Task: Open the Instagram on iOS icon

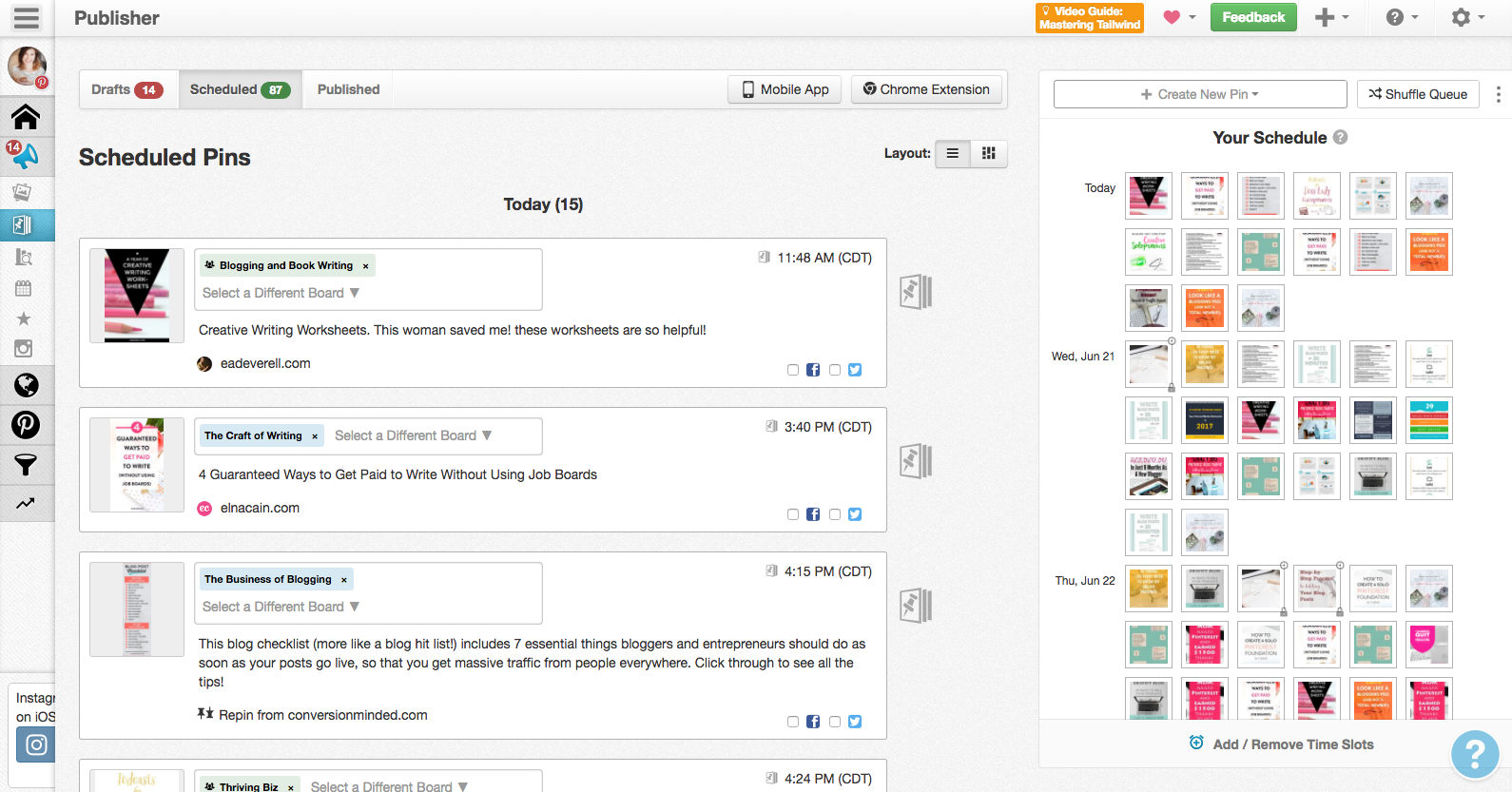Action: coord(36,744)
